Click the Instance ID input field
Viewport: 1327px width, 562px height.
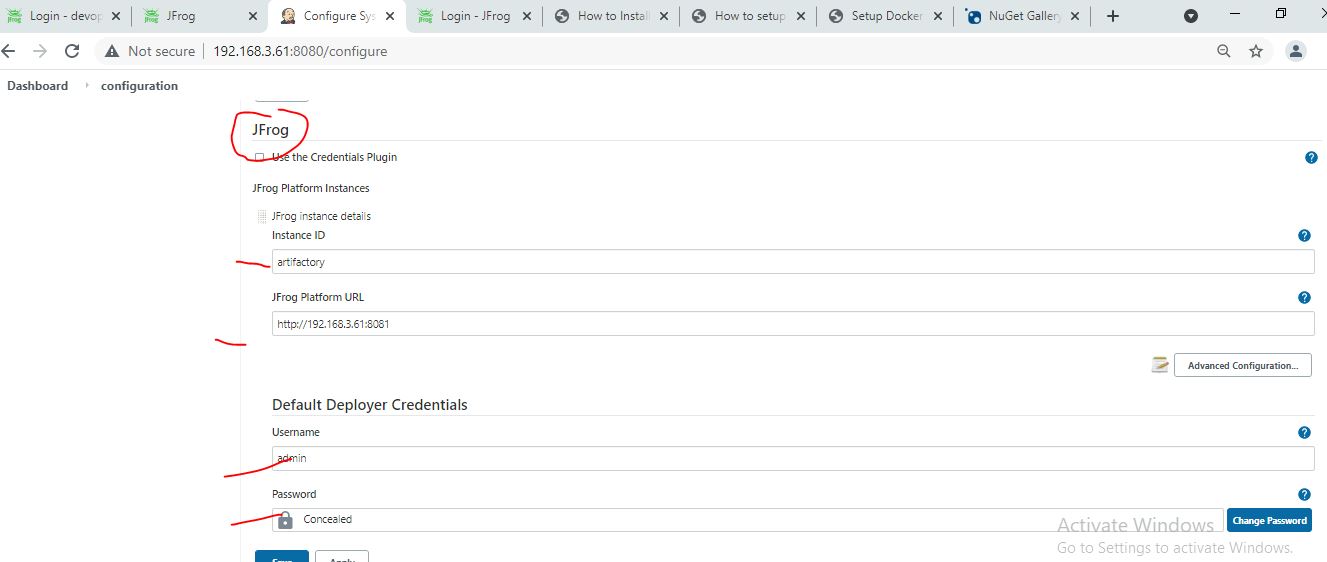[x=793, y=262]
